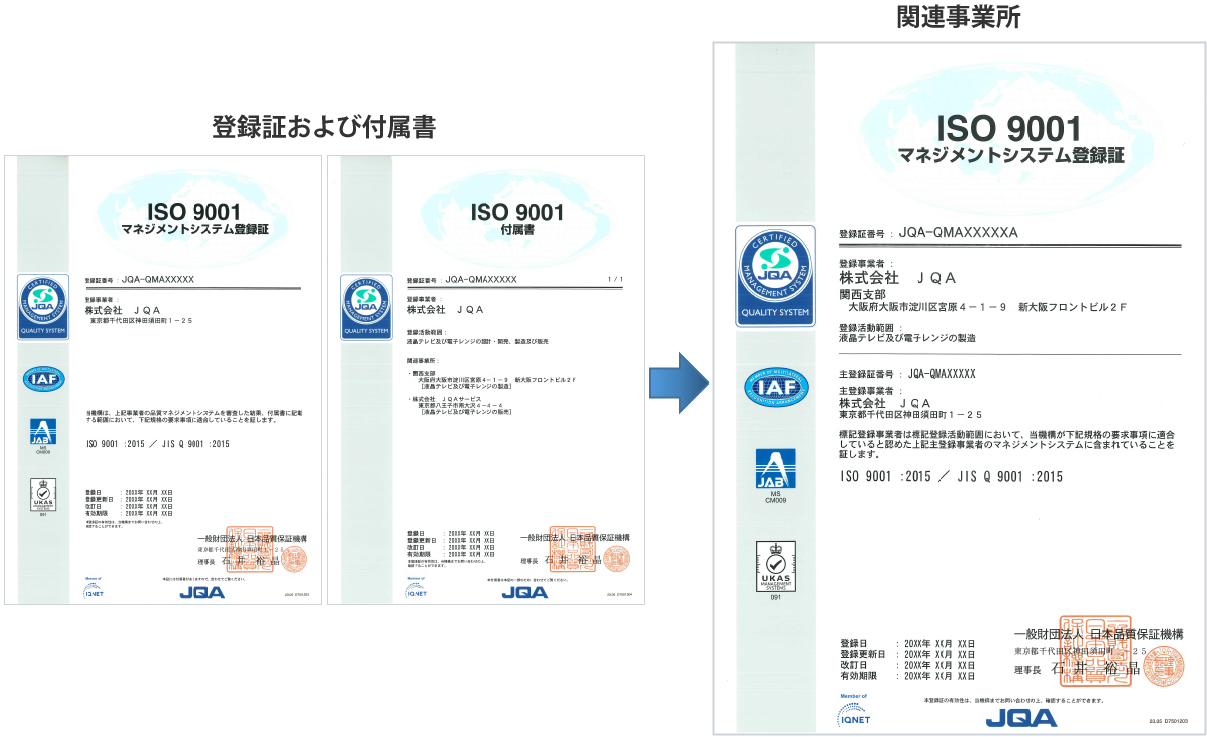Viewport: 1207px width, 737px height.
Task: Click the 登録証および付属書 heading
Action: [x=324, y=127]
